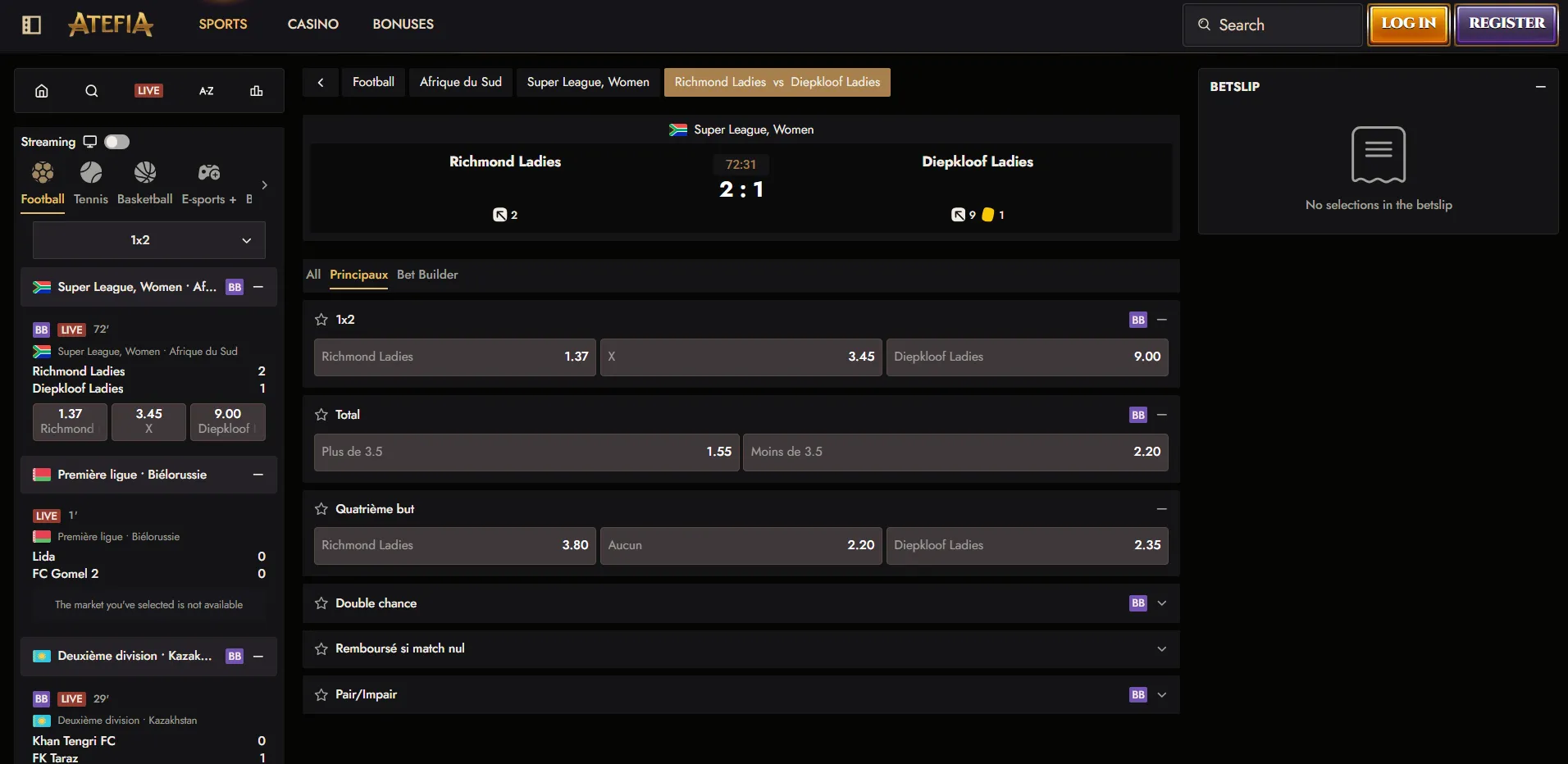Click the home icon in sidebar

pos(42,91)
